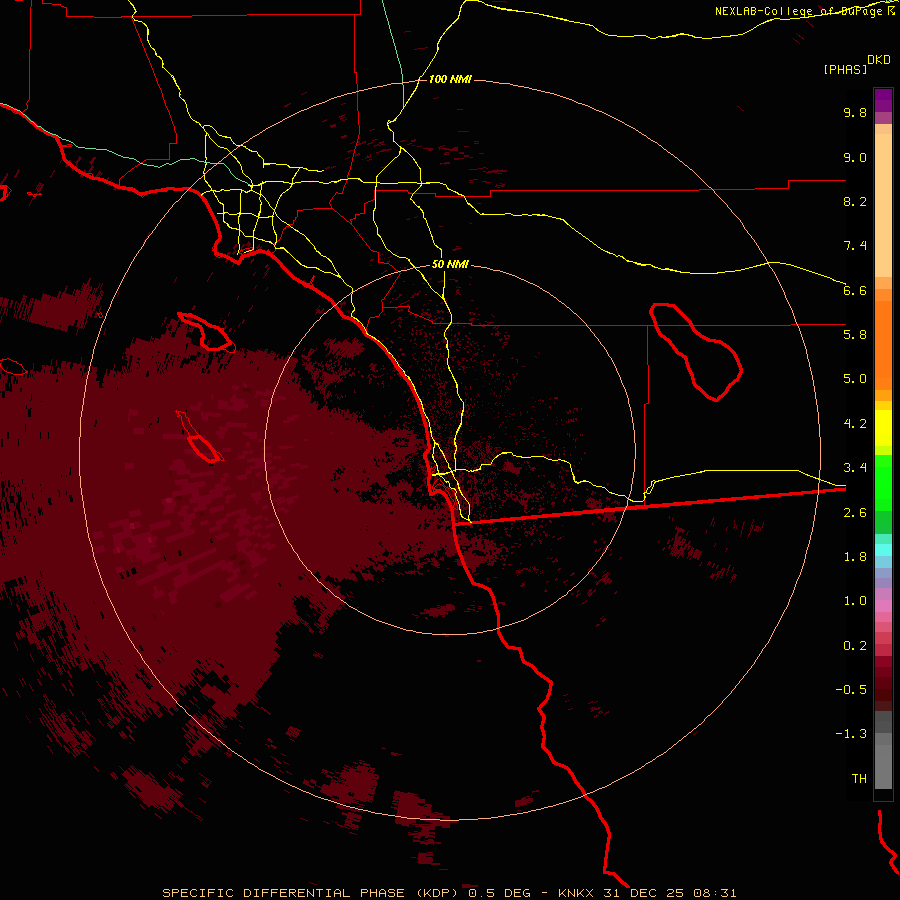
Task: Click the TH threshold label on the scale
Action: (x=859, y=779)
